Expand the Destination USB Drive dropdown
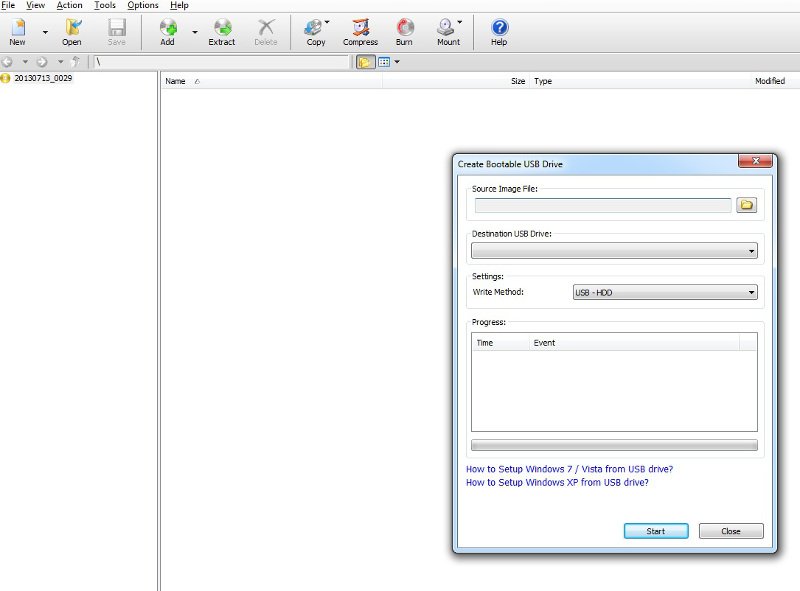 click(613, 251)
